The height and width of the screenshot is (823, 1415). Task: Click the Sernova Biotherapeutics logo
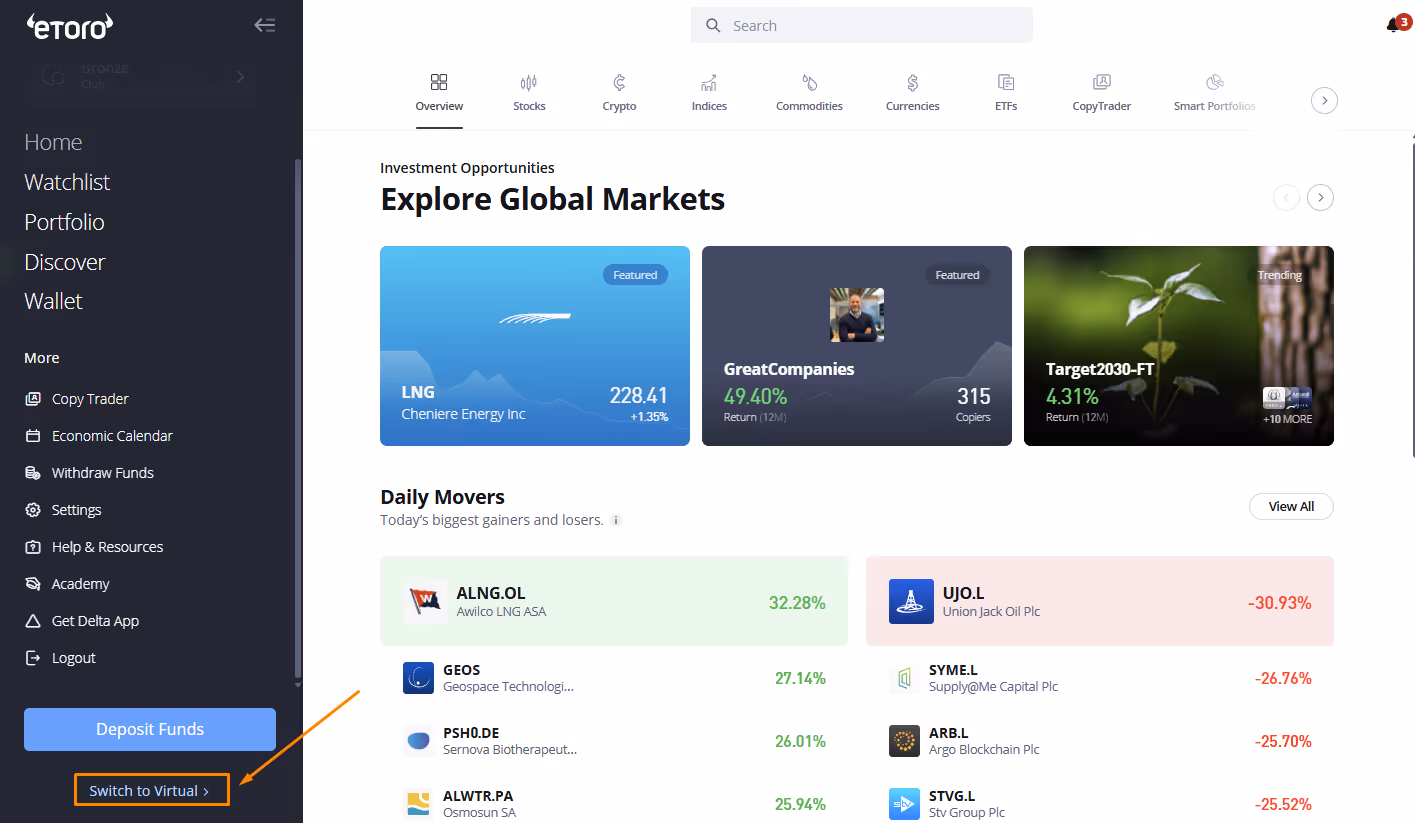418,741
